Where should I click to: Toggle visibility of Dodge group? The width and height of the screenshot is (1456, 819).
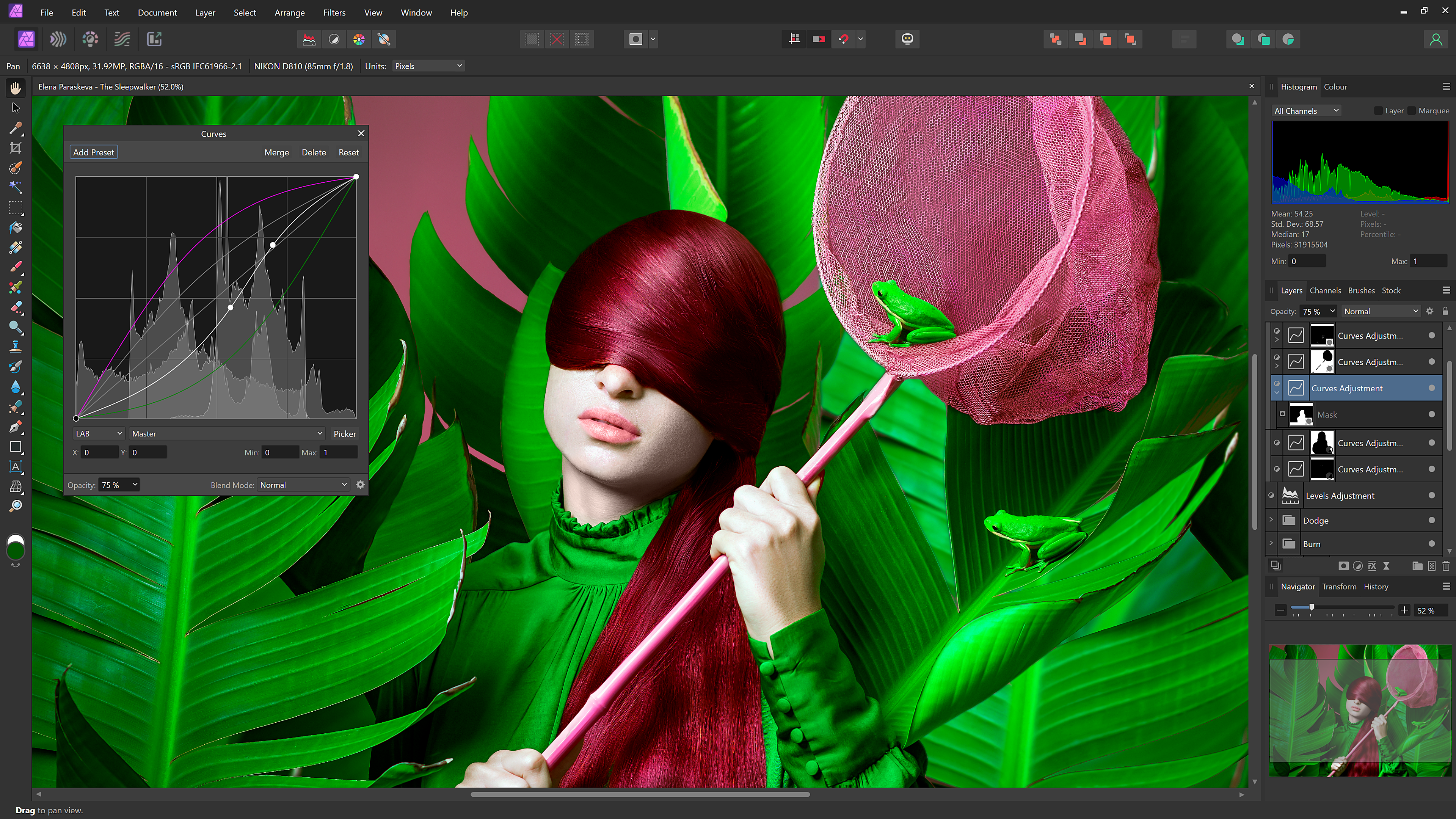click(1432, 521)
